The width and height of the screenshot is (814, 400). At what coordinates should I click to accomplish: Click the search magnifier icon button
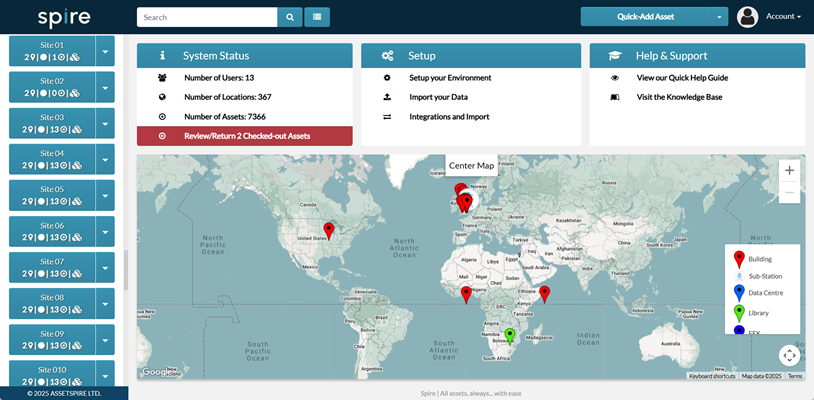[289, 17]
